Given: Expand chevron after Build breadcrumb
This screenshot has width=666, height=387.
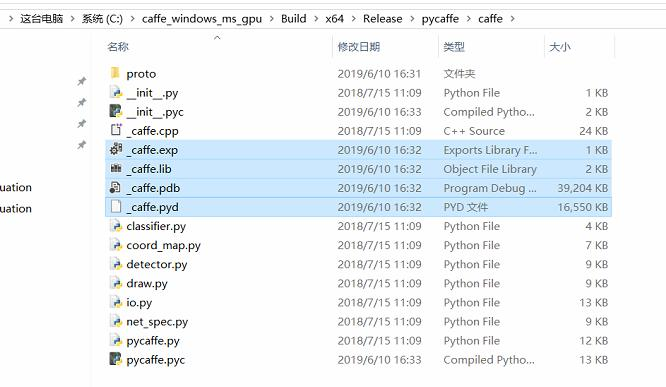Looking at the screenshot, I should click(x=316, y=19).
